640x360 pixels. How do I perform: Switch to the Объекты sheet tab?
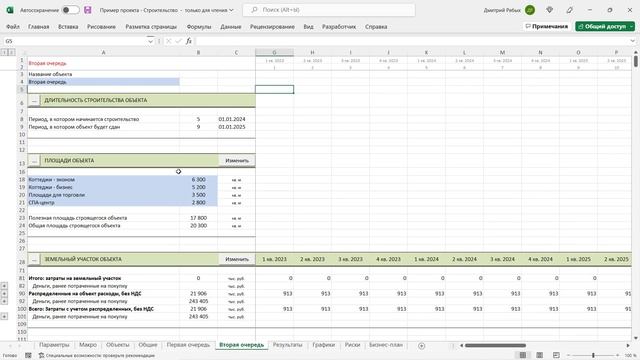pos(118,345)
